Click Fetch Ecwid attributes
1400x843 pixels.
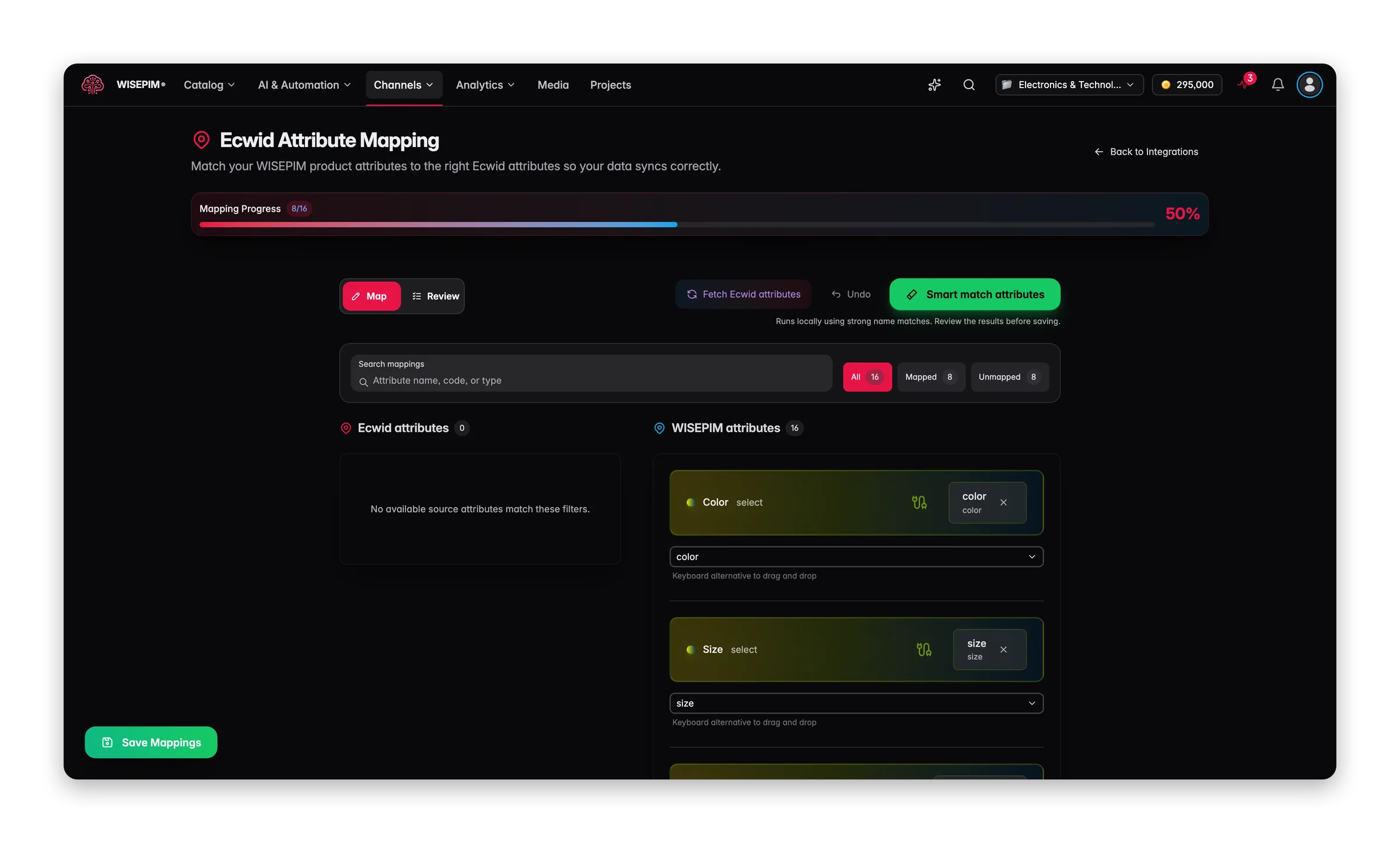743,295
